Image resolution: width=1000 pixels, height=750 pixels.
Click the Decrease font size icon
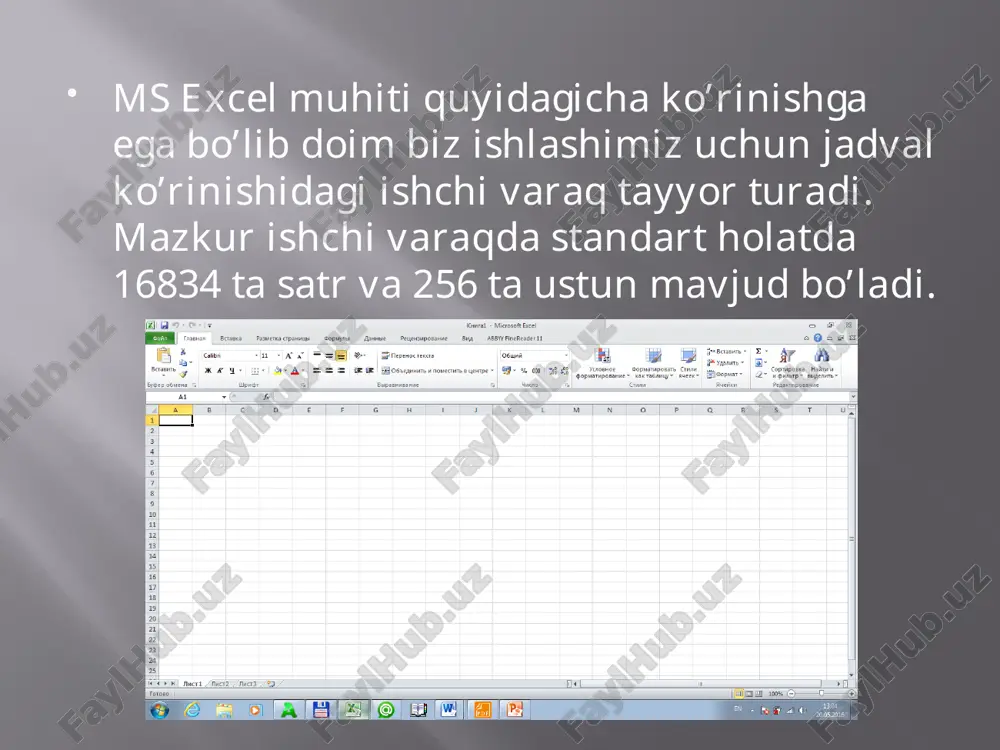click(x=300, y=355)
